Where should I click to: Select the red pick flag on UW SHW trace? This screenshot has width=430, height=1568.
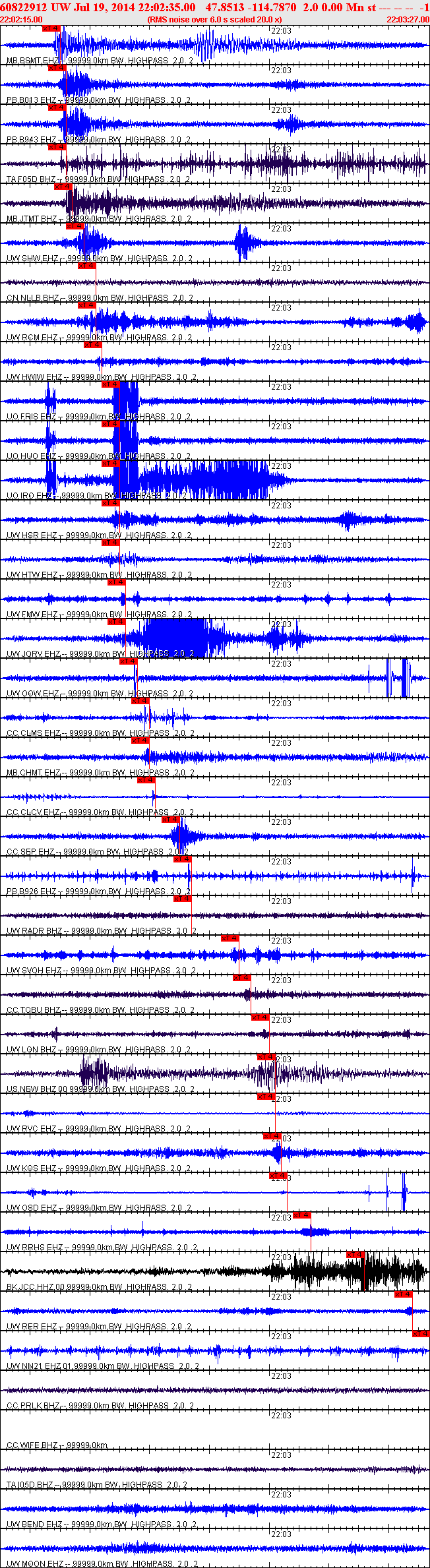pyautogui.click(x=75, y=226)
